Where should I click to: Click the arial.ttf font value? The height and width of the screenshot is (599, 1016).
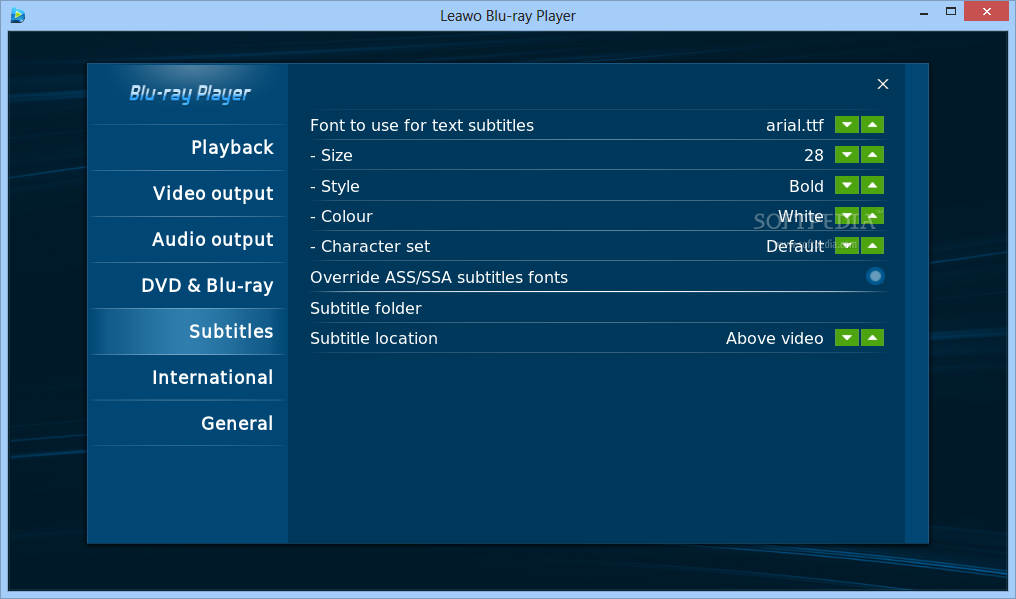tap(794, 125)
